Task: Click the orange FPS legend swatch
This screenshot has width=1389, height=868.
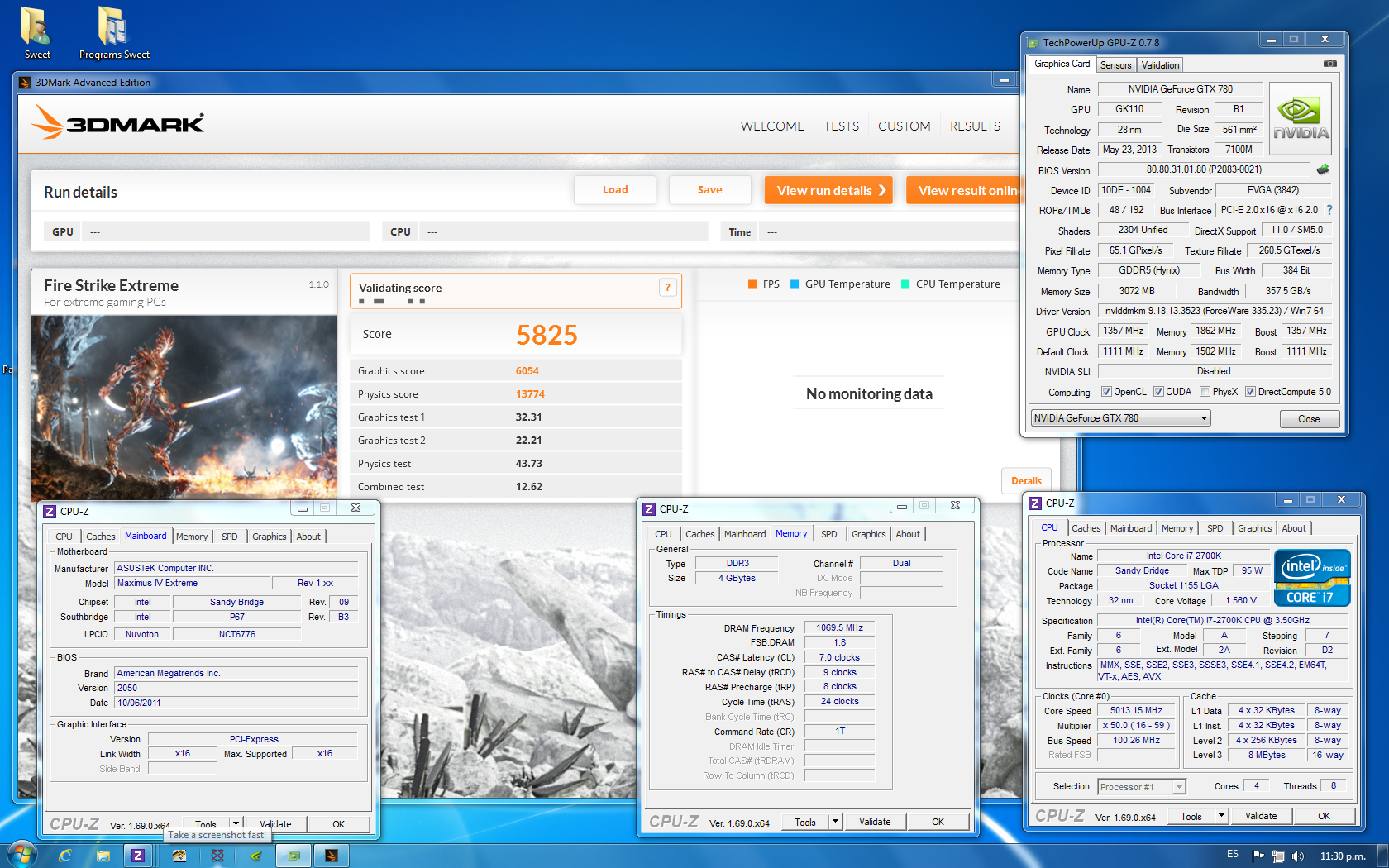Action: (752, 284)
